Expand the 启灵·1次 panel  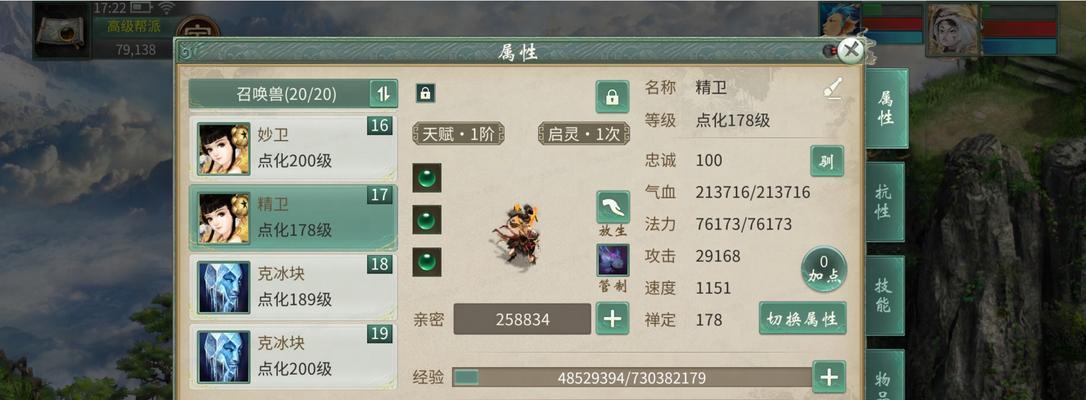pyautogui.click(x=584, y=134)
